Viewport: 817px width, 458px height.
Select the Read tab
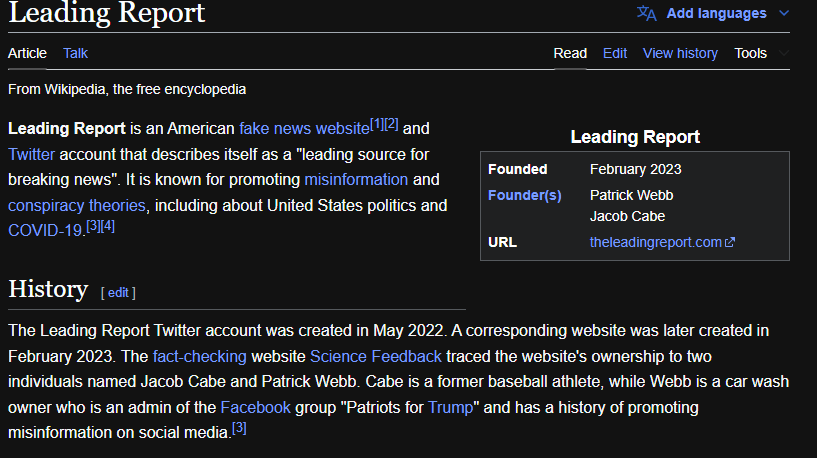tap(570, 53)
